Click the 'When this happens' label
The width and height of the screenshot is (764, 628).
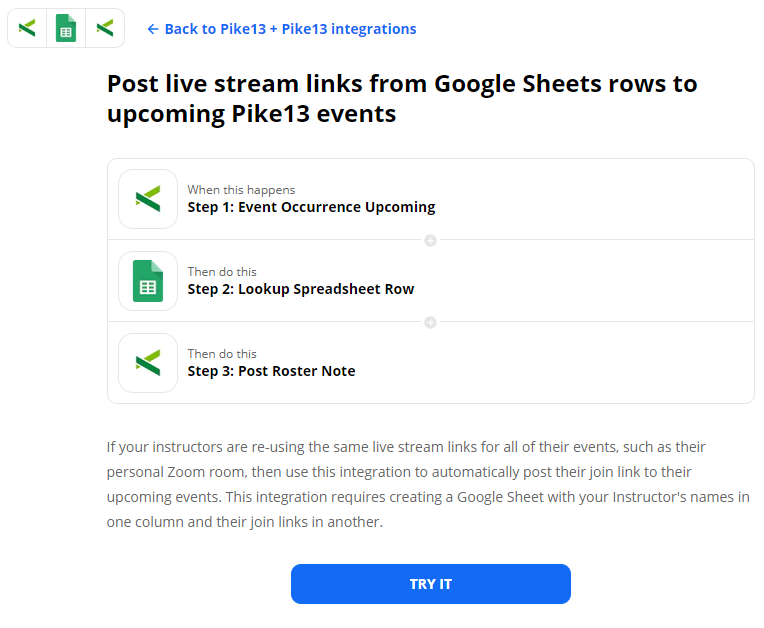click(x=241, y=190)
